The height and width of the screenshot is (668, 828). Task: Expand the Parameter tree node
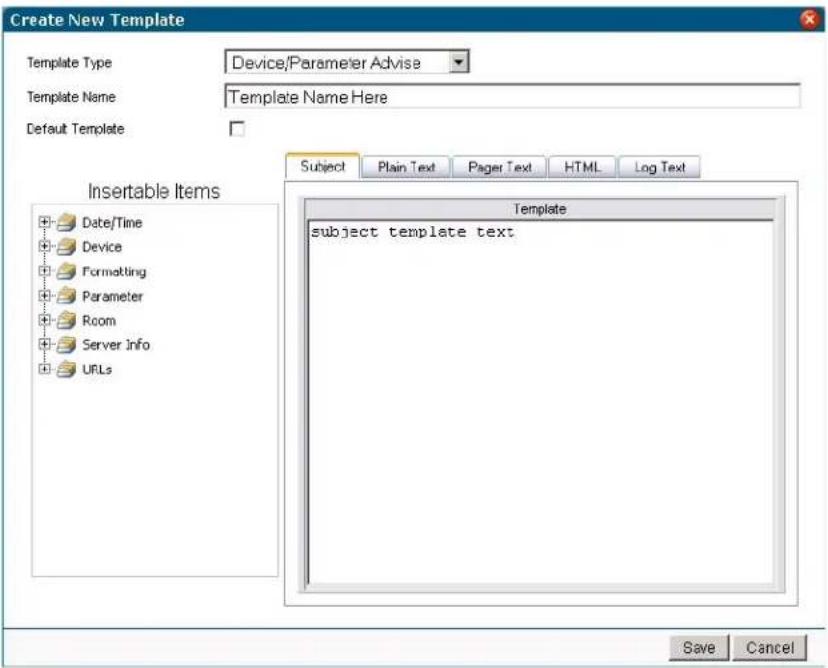pos(45,295)
